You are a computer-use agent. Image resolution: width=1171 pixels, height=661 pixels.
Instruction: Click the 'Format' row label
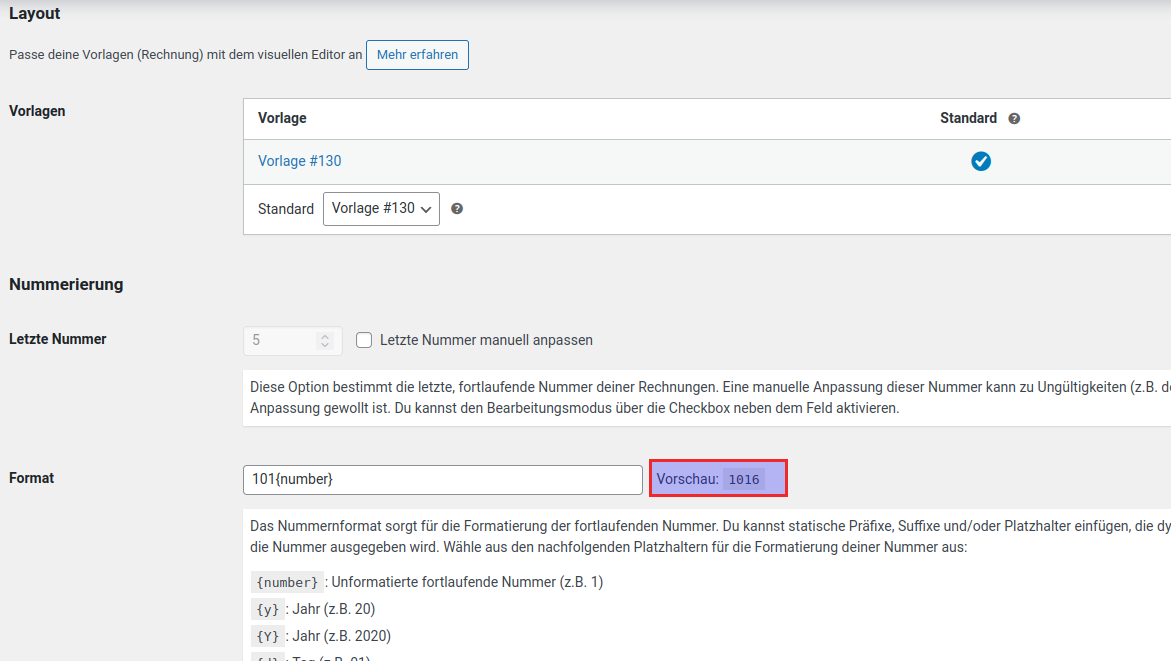[x=32, y=478]
